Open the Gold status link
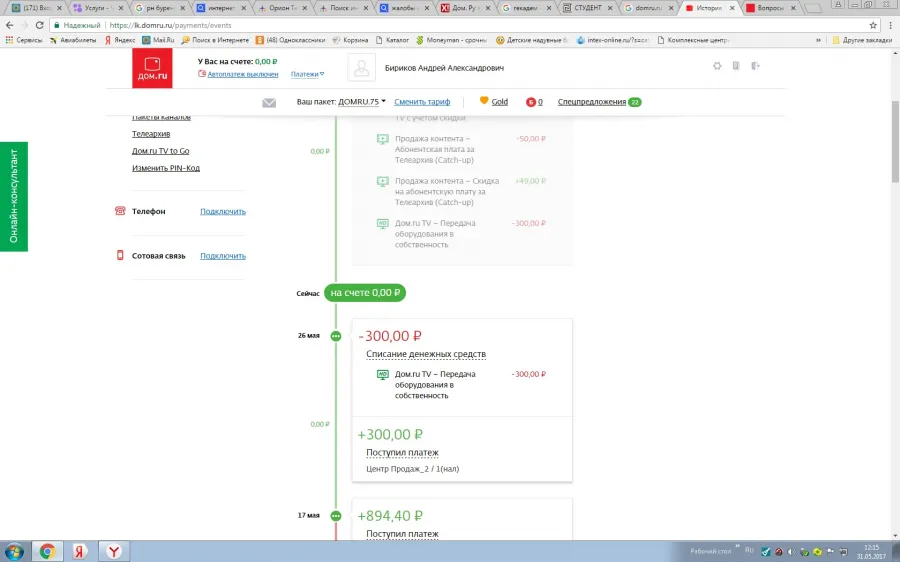This screenshot has width=900, height=562. pos(499,102)
